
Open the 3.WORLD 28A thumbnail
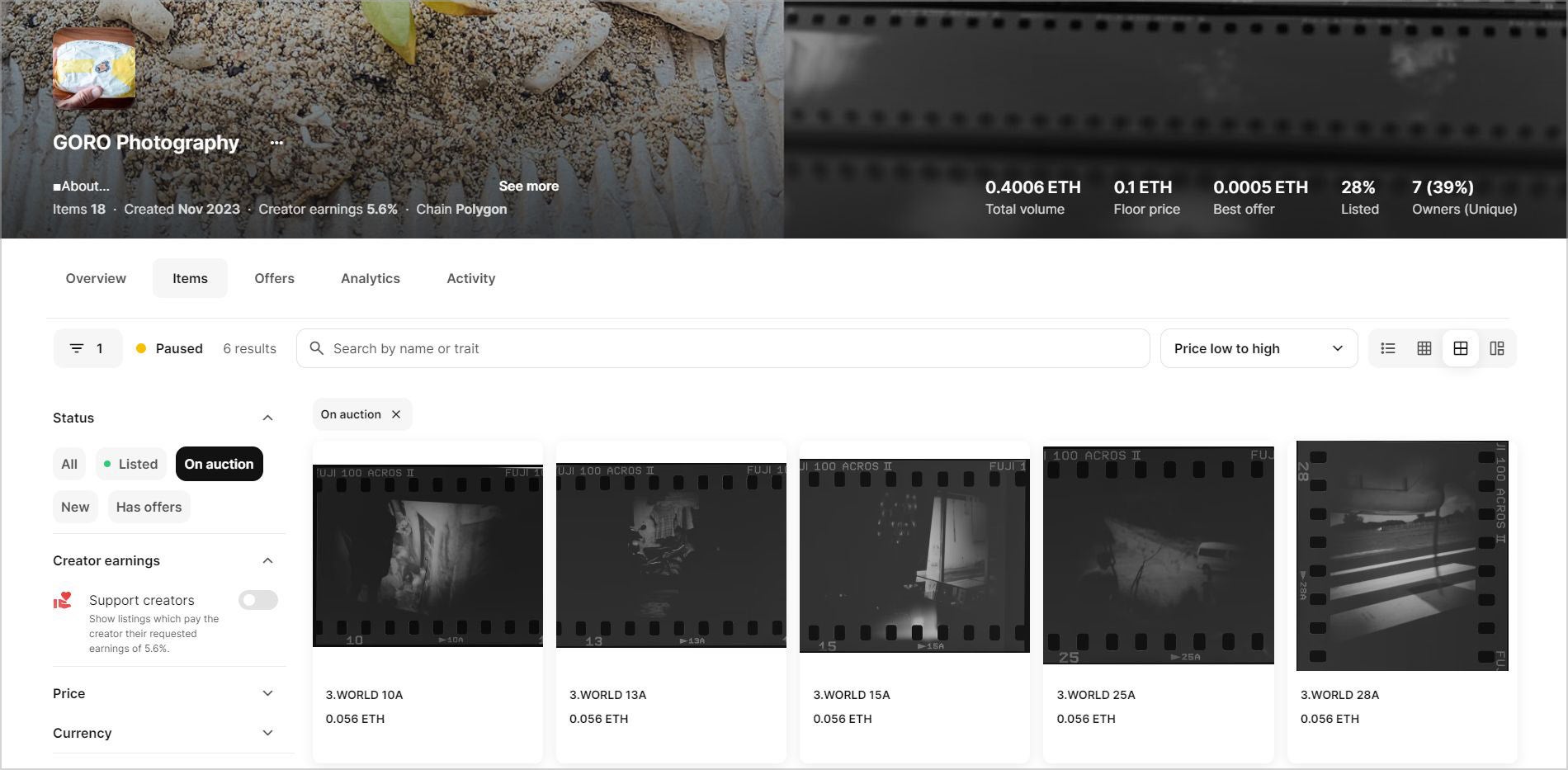(1402, 555)
